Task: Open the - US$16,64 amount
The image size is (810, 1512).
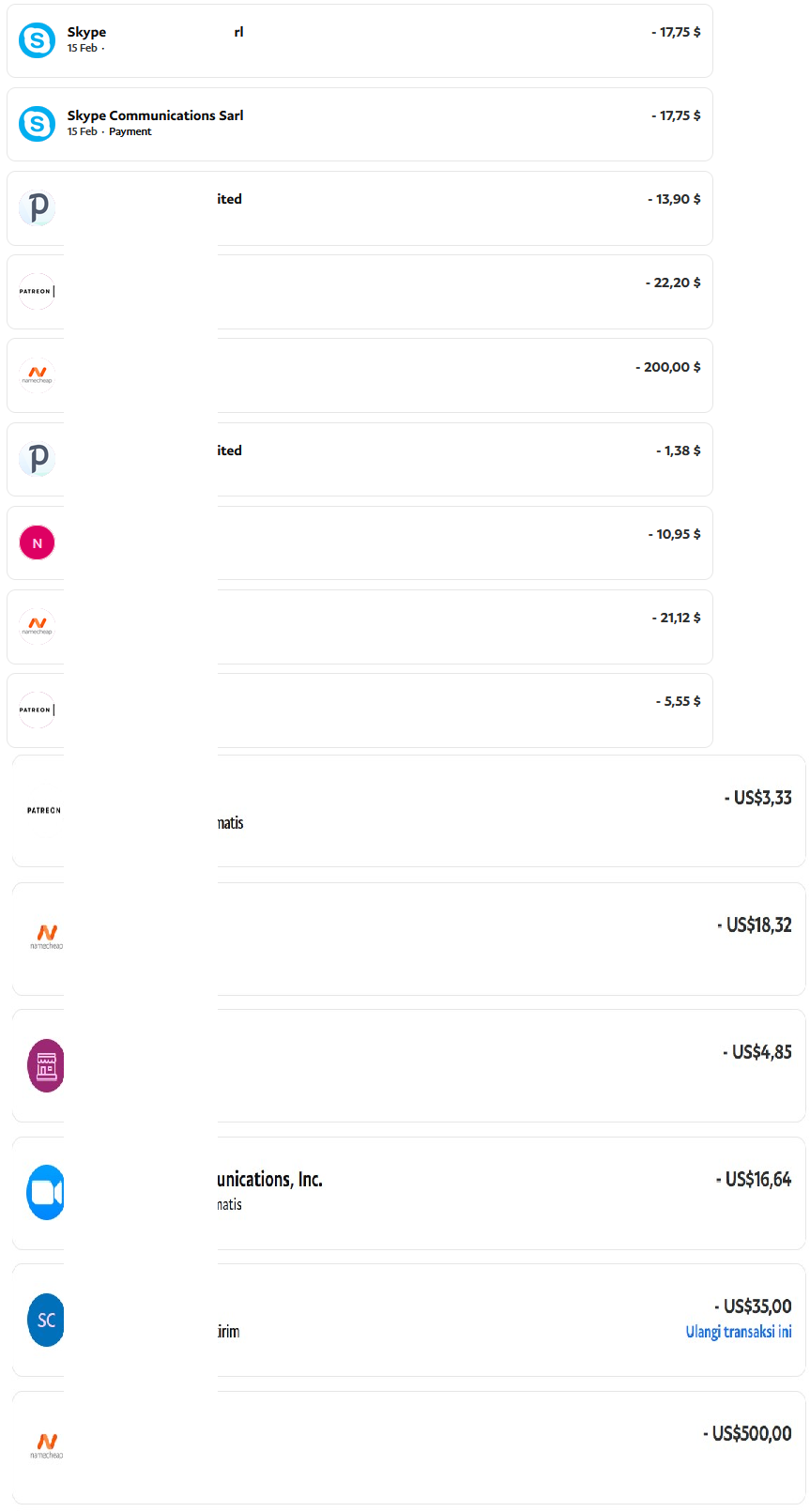Action: [754, 1179]
